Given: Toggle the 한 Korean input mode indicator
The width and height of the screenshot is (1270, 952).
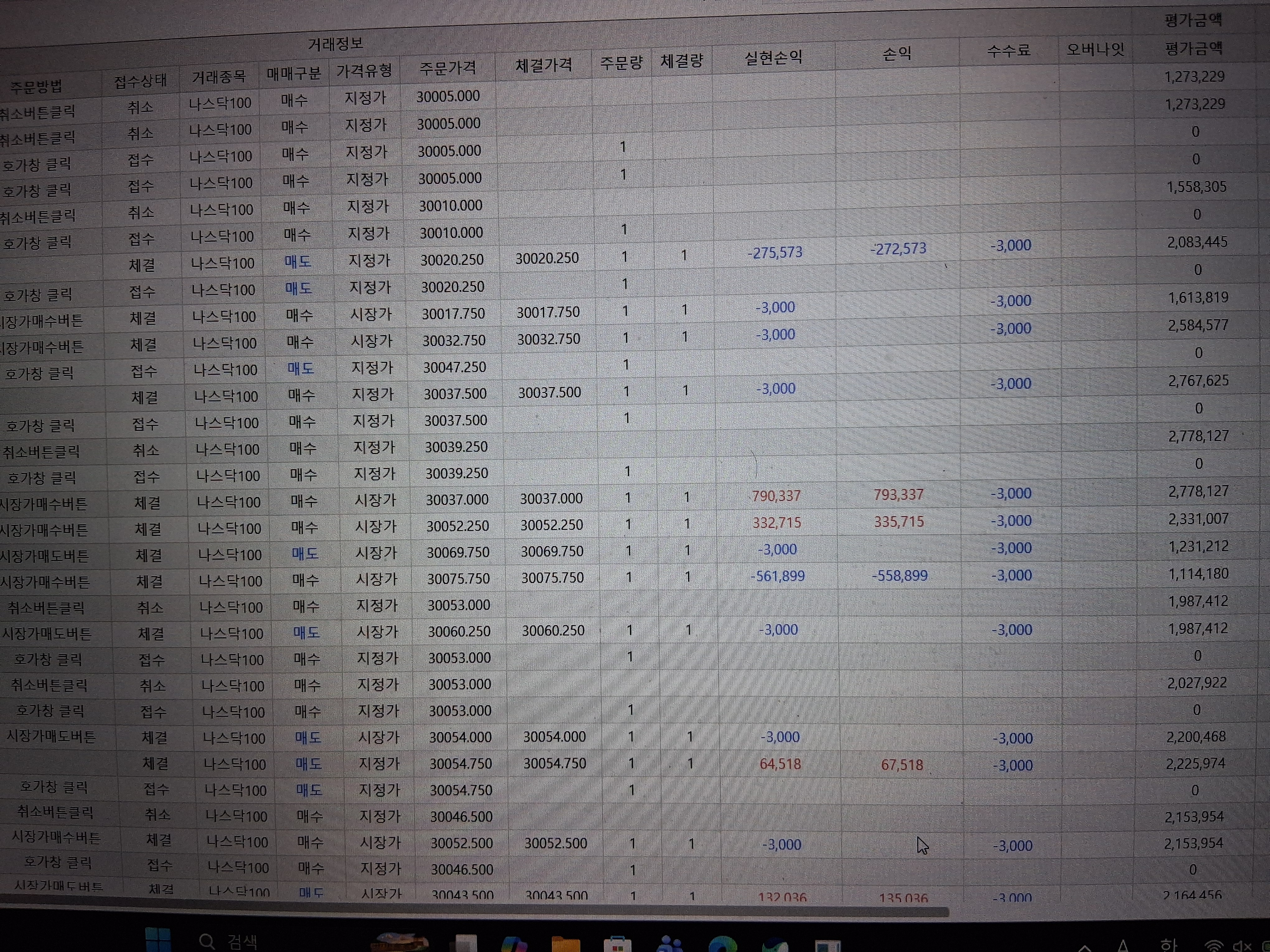Looking at the screenshot, I should pos(1169,945).
